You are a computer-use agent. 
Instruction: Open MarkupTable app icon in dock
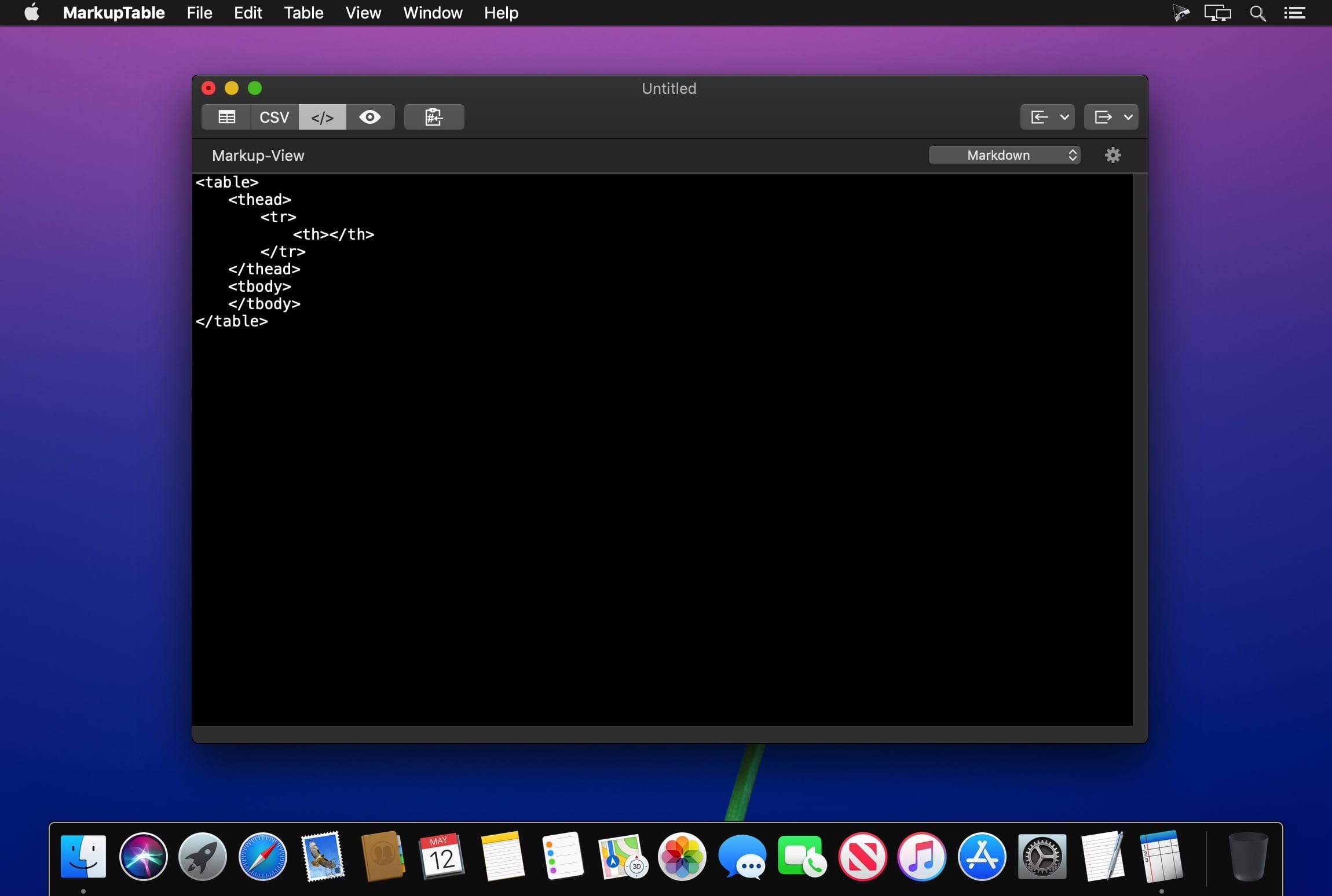[1161, 857]
